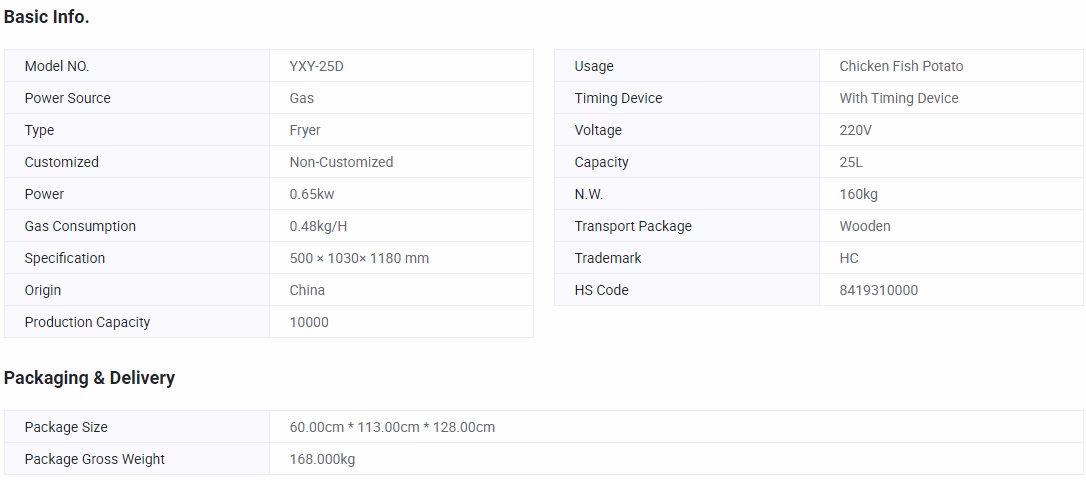Select the Voltage value 220V
Viewport: 1086px width, 480px height.
point(856,130)
